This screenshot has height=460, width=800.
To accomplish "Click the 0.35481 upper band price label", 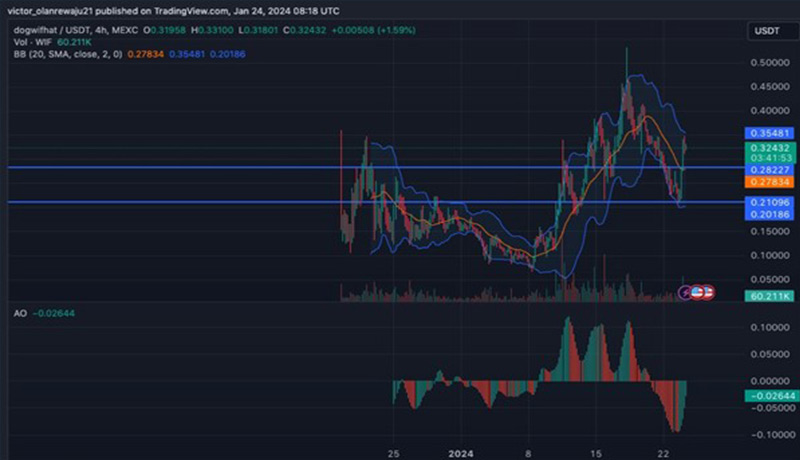I will (x=768, y=133).
